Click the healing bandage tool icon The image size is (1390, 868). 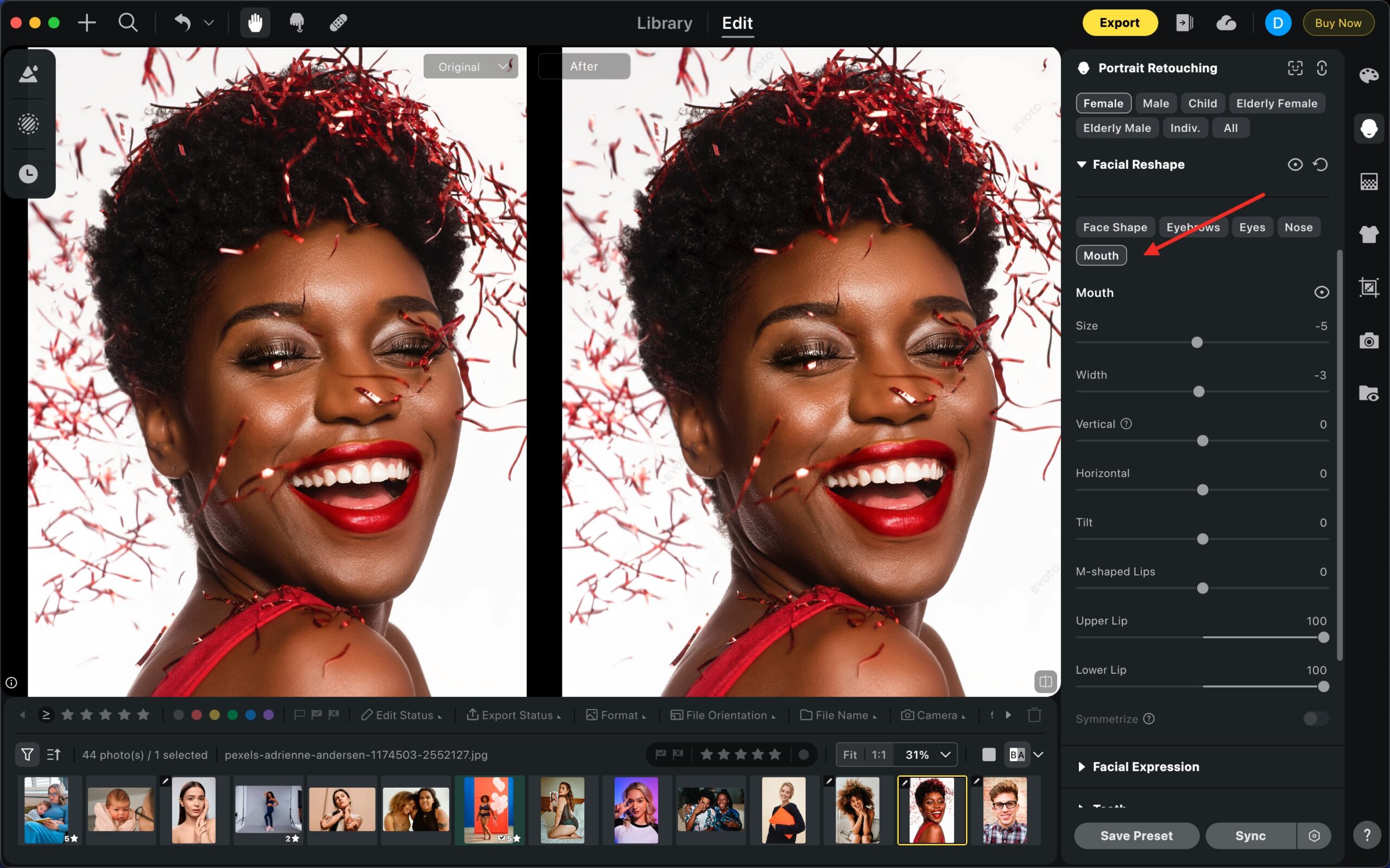click(338, 23)
